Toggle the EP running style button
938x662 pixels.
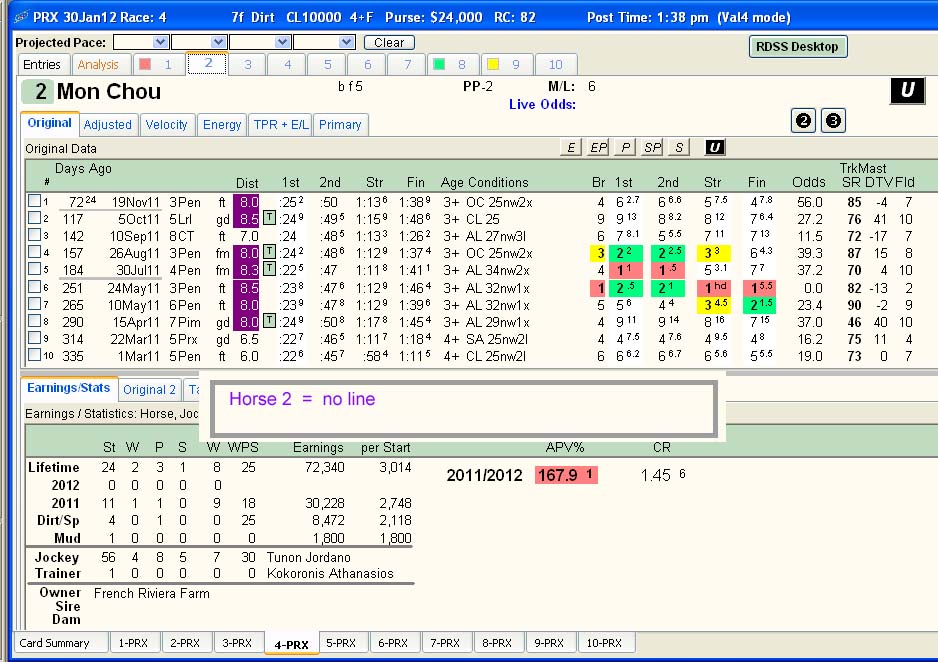[x=598, y=147]
